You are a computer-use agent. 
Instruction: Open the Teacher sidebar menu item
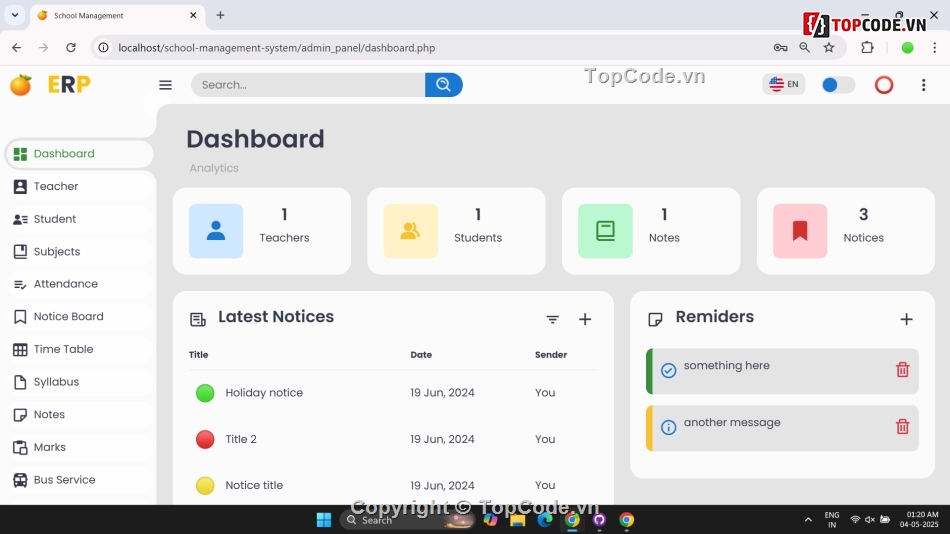56,187
